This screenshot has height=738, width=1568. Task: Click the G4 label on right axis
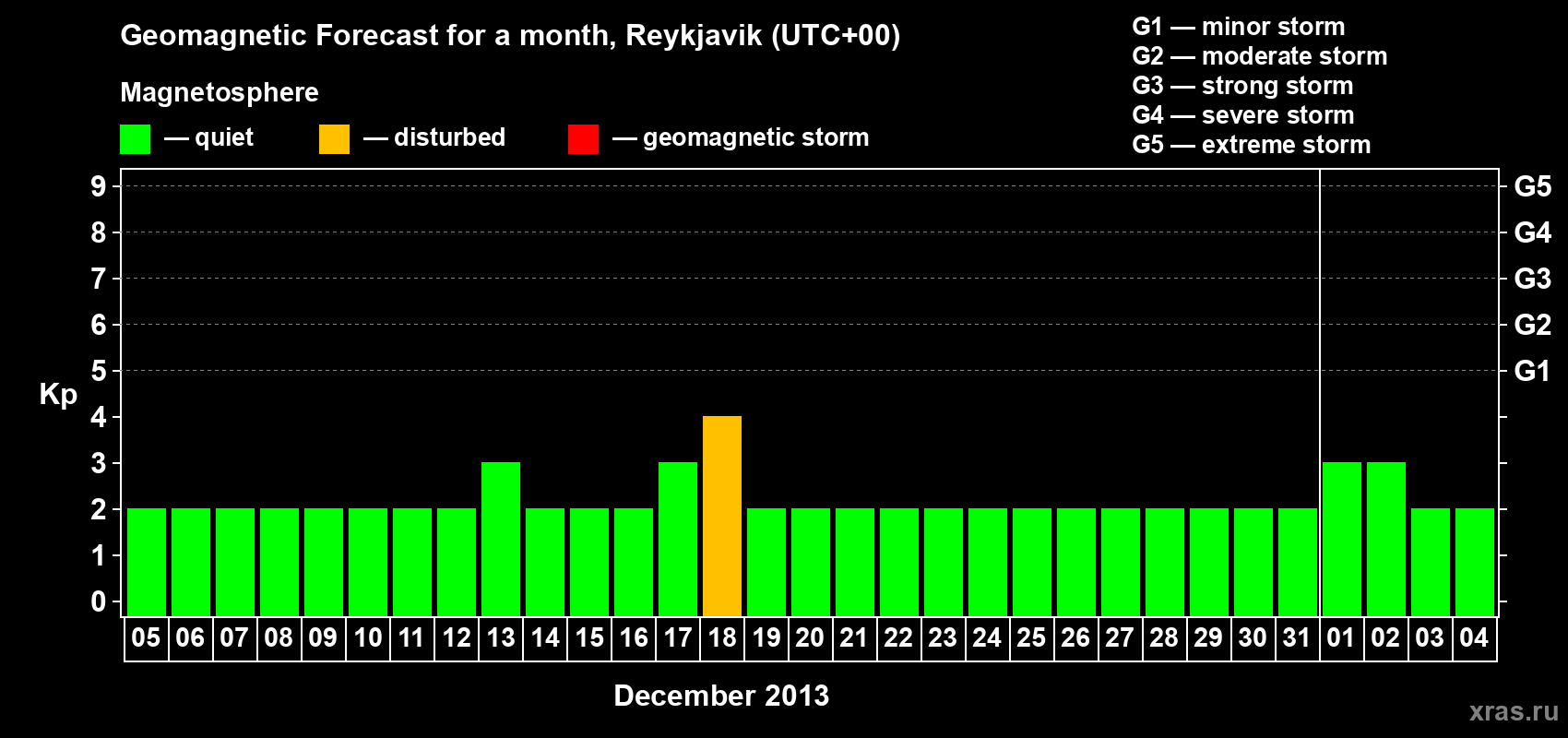coord(1533,232)
